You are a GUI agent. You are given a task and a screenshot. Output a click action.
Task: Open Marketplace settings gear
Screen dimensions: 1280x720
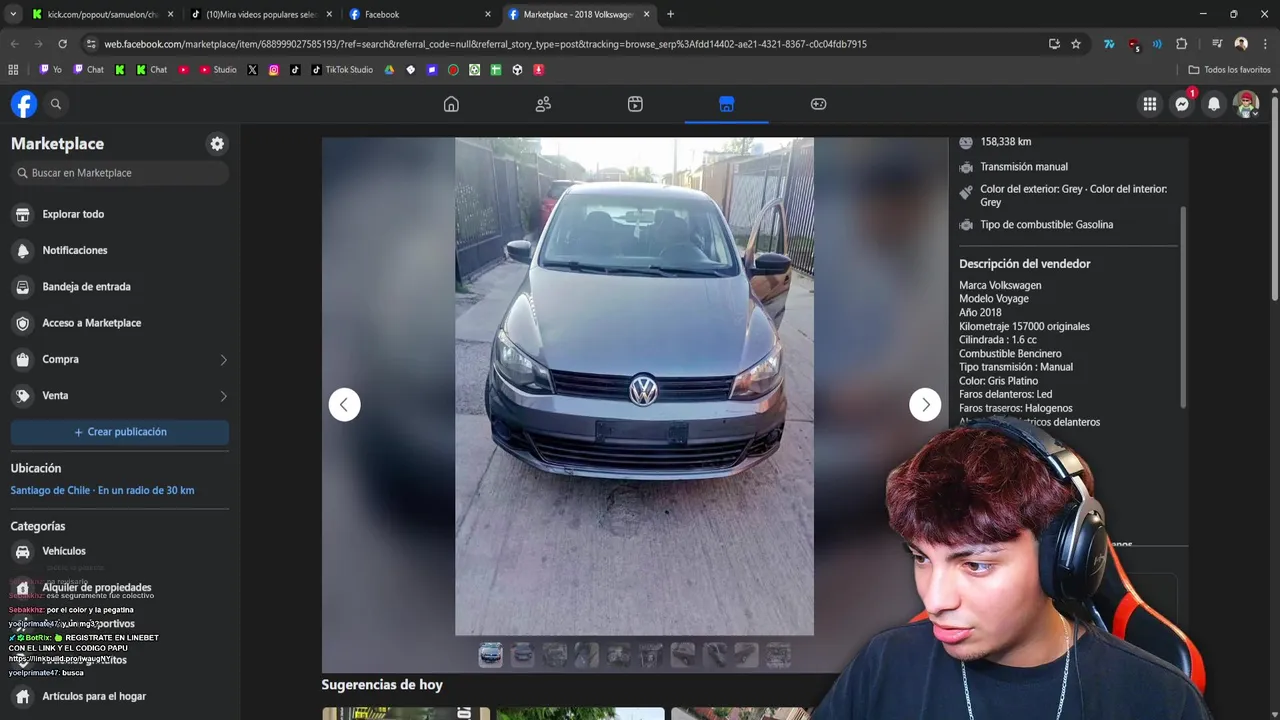217,144
